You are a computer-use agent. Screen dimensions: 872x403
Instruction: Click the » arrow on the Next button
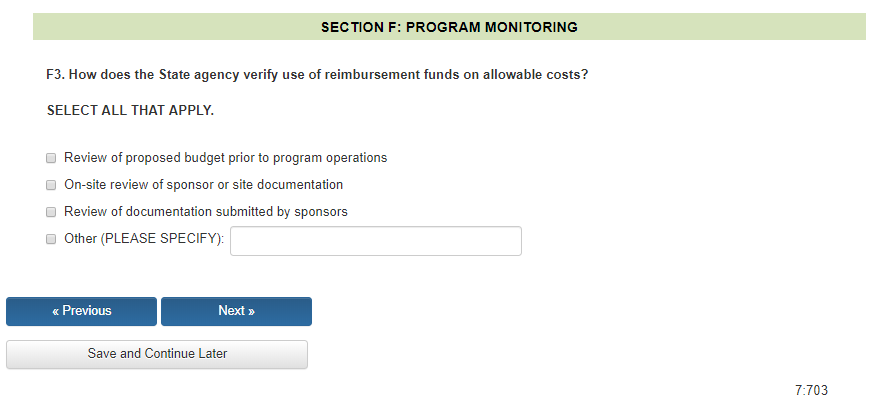click(x=251, y=311)
